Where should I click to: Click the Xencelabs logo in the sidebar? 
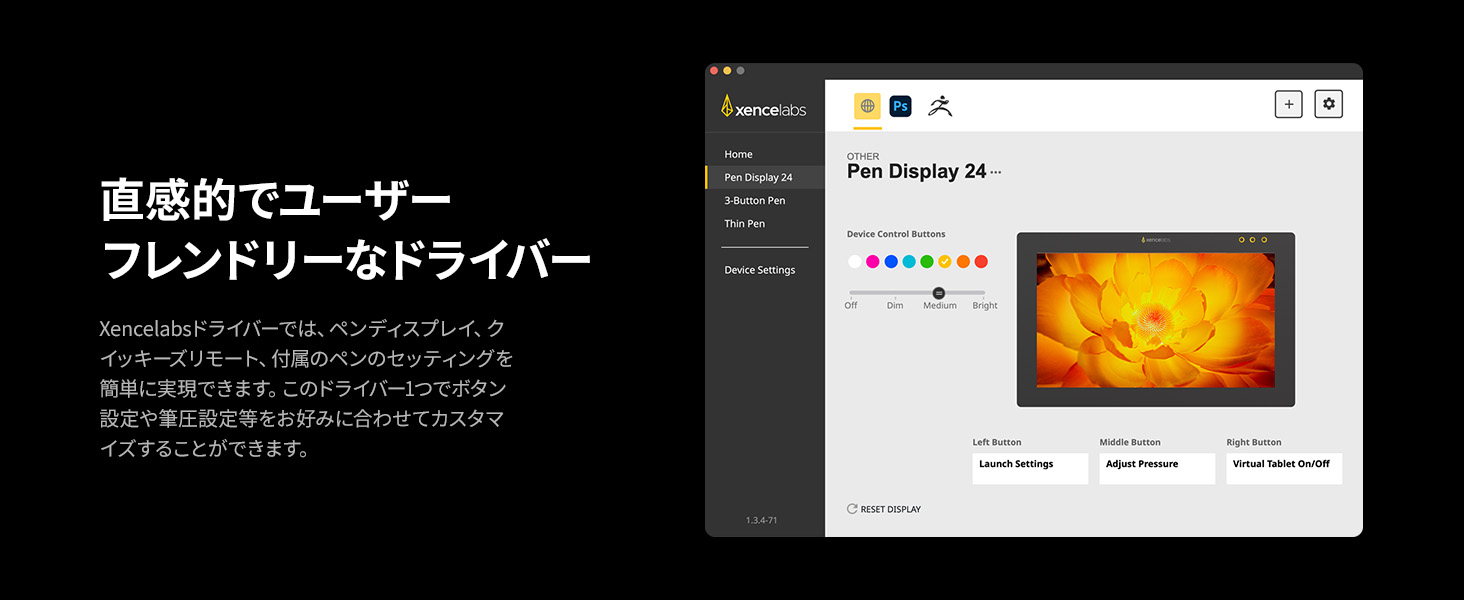(x=764, y=105)
